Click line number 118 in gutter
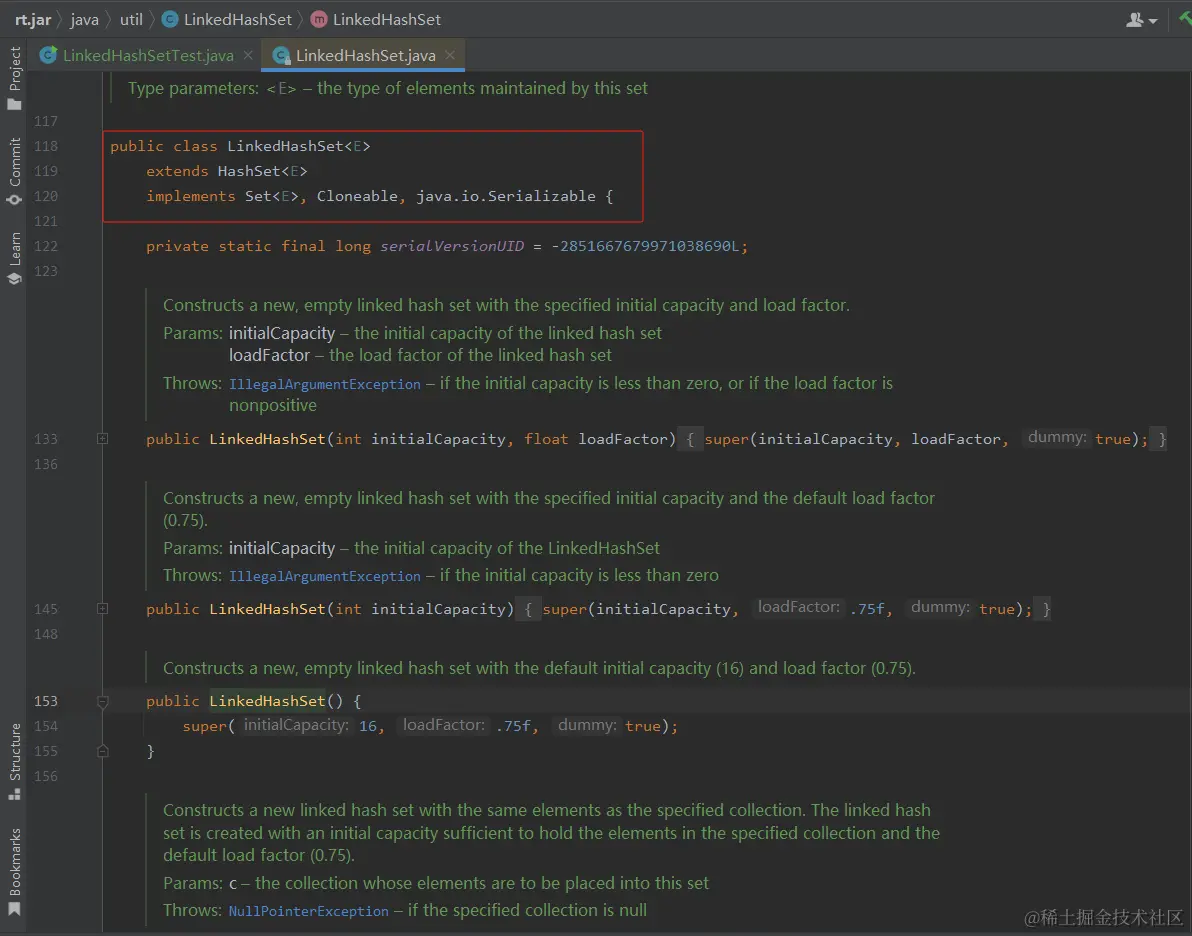Screen dimensions: 1192x936 [46, 146]
